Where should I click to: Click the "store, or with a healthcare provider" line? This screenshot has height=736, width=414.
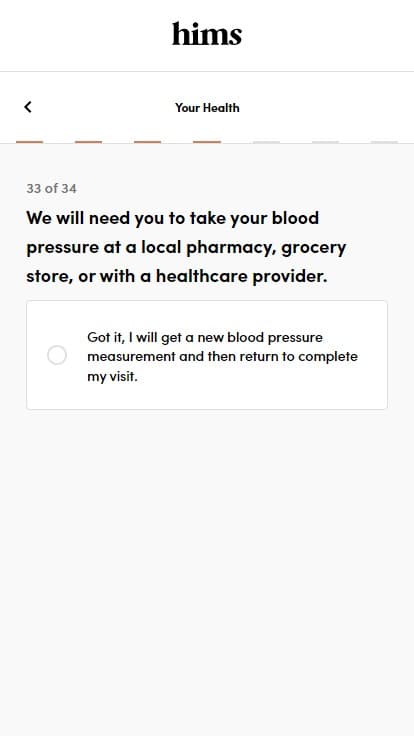pos(176,276)
